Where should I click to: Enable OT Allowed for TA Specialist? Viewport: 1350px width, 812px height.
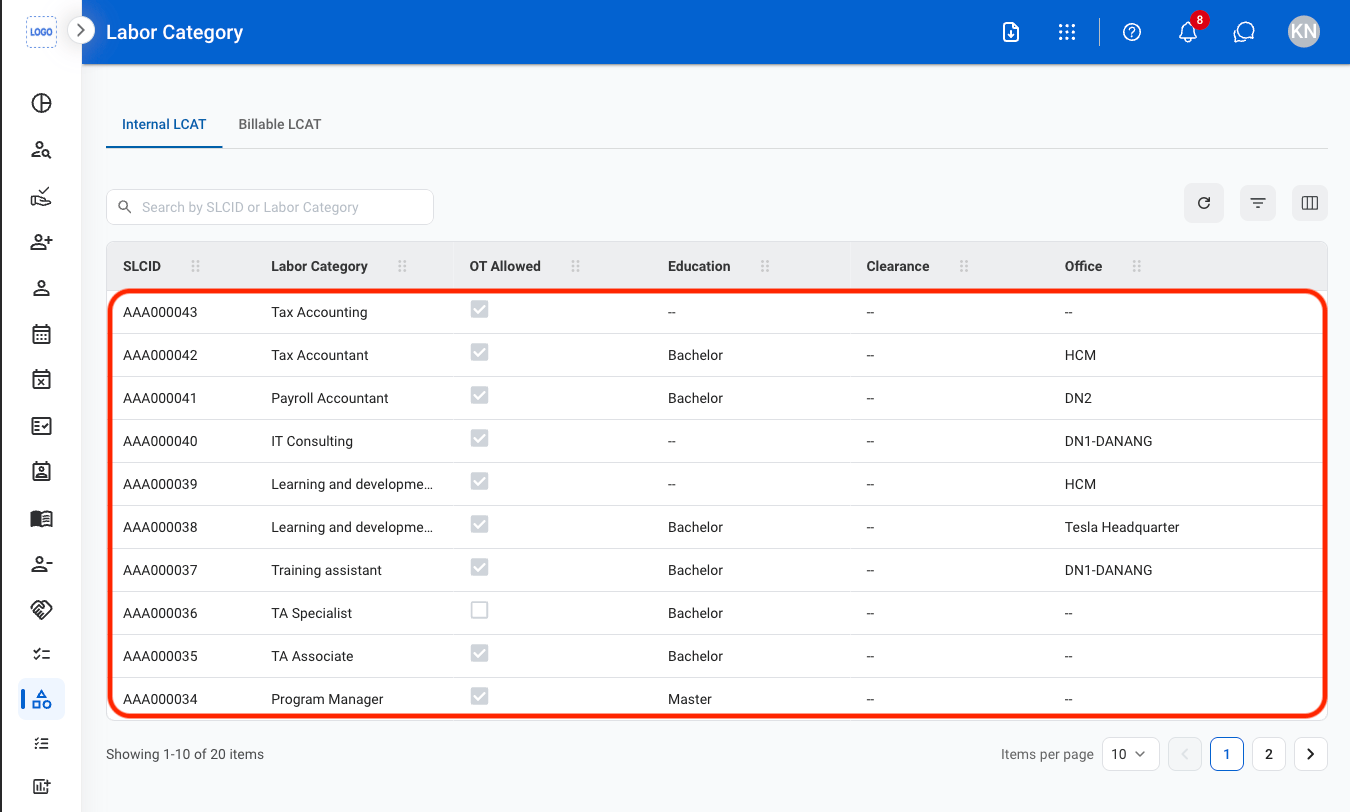480,610
